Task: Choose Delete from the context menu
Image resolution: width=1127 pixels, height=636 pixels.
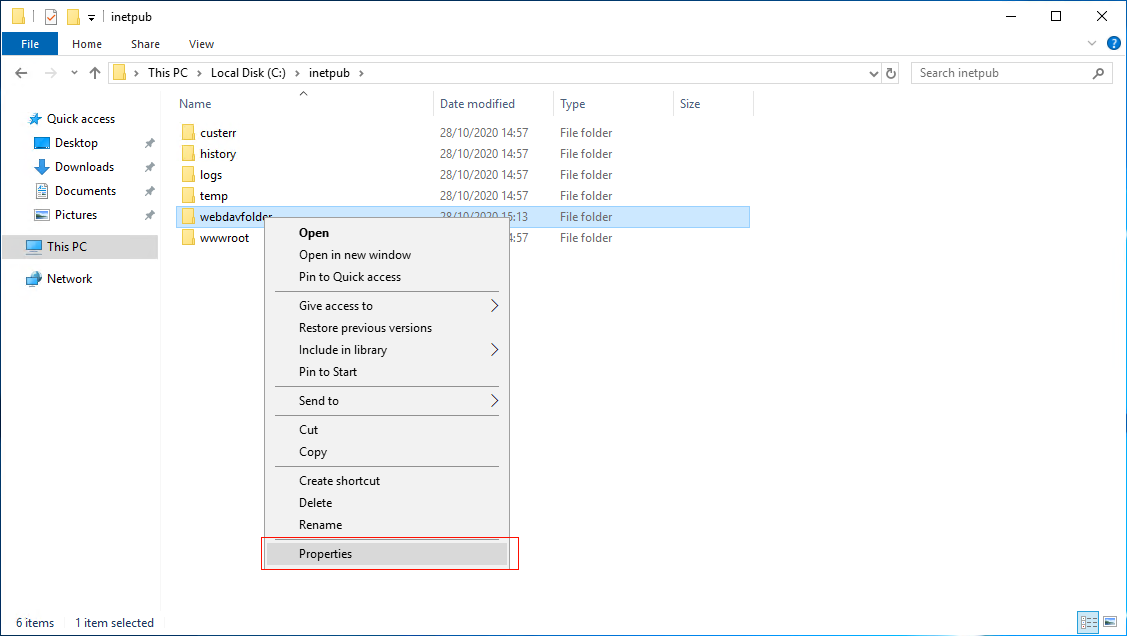Action: coord(387,502)
